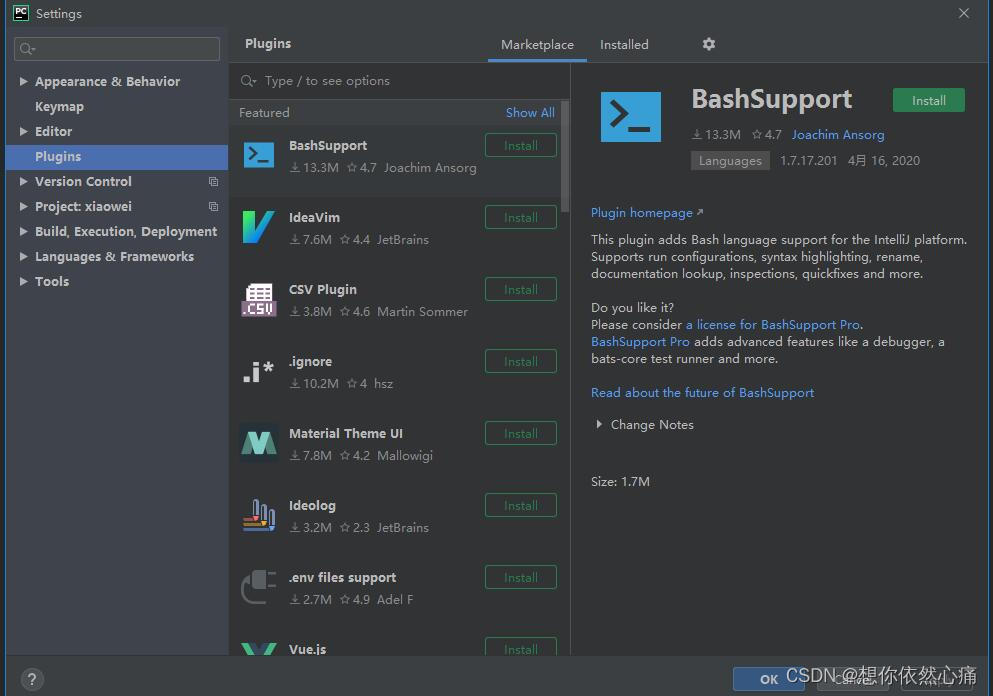
Task: Expand the Editor settings node
Action: click(x=23, y=131)
